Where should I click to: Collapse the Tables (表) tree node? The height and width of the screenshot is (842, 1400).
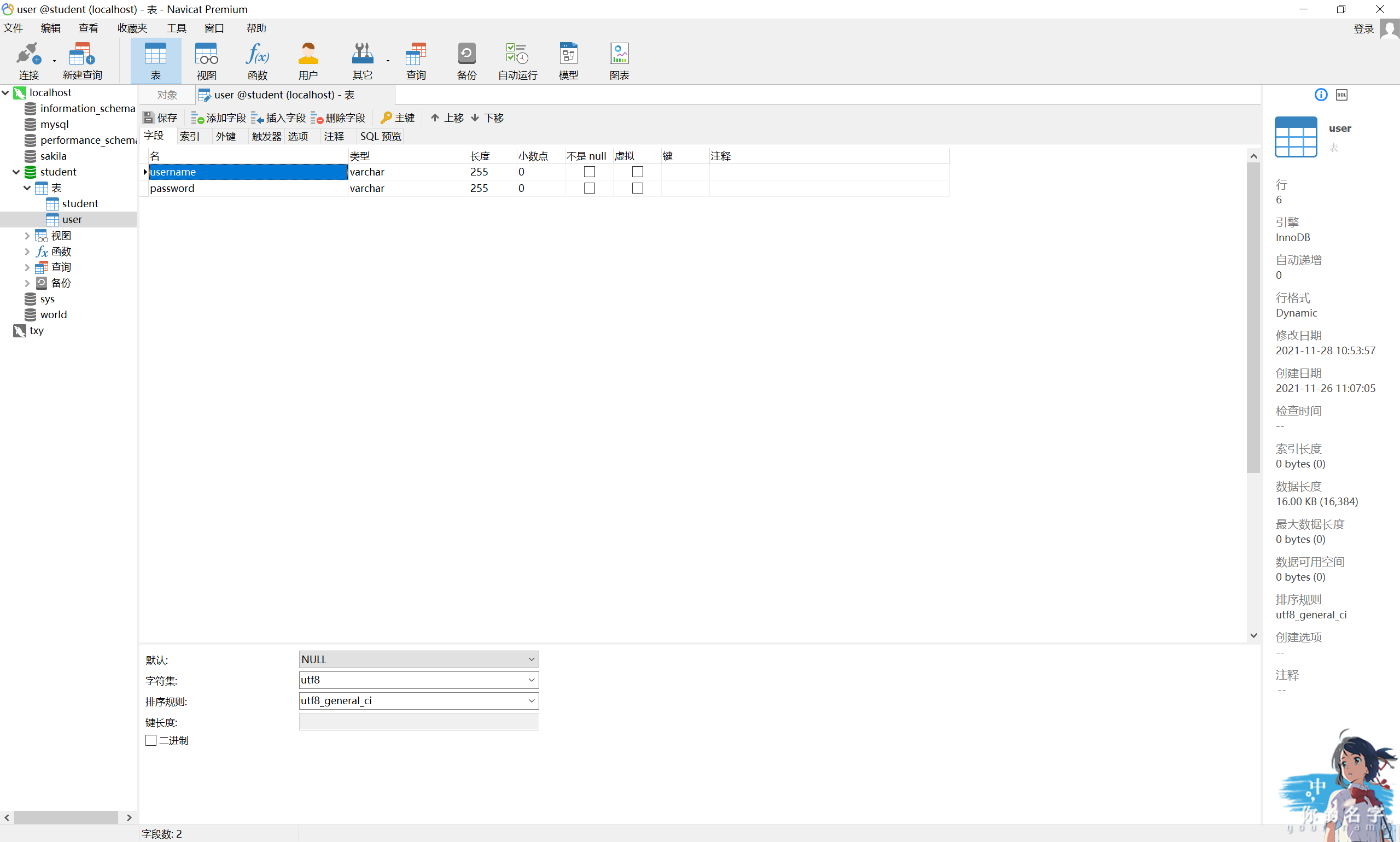(x=27, y=188)
